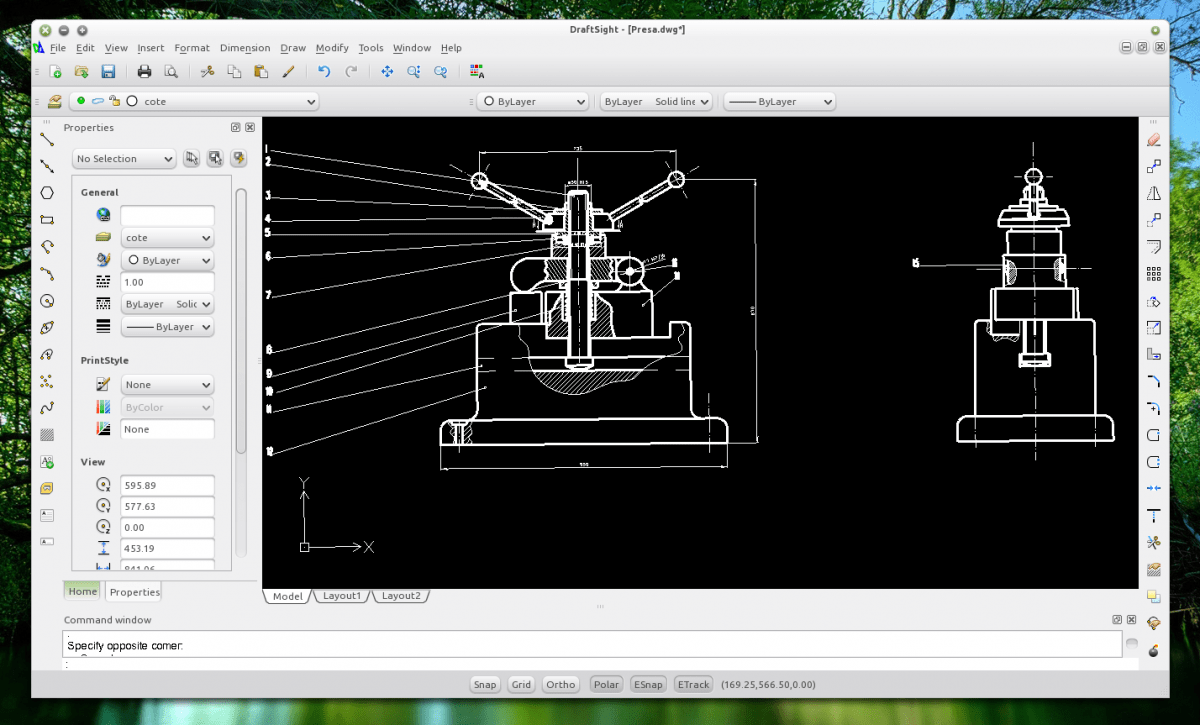Click the Save floppy disk icon
1200x725 pixels.
pyautogui.click(x=108, y=72)
